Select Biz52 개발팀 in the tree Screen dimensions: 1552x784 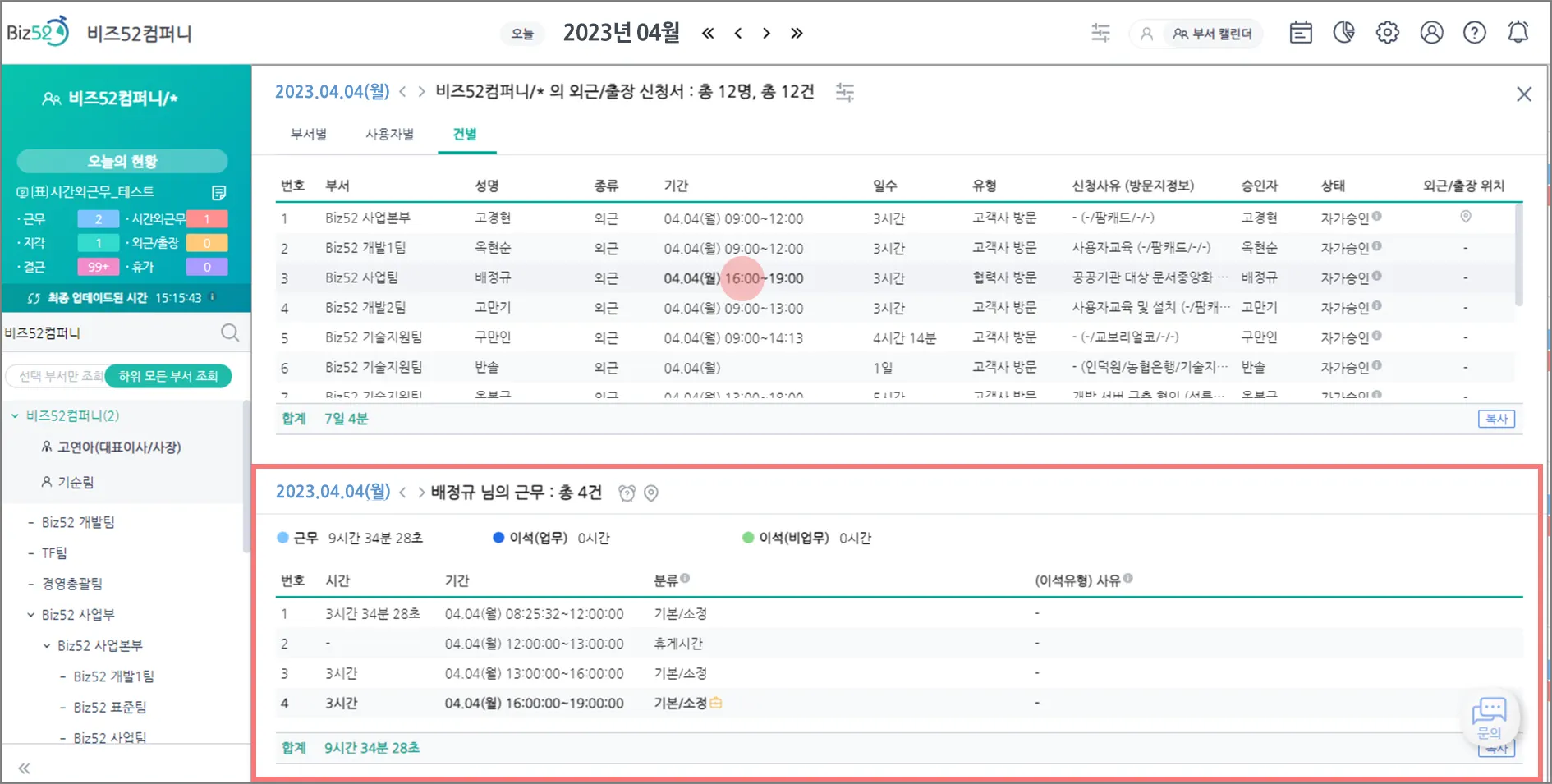point(78,522)
